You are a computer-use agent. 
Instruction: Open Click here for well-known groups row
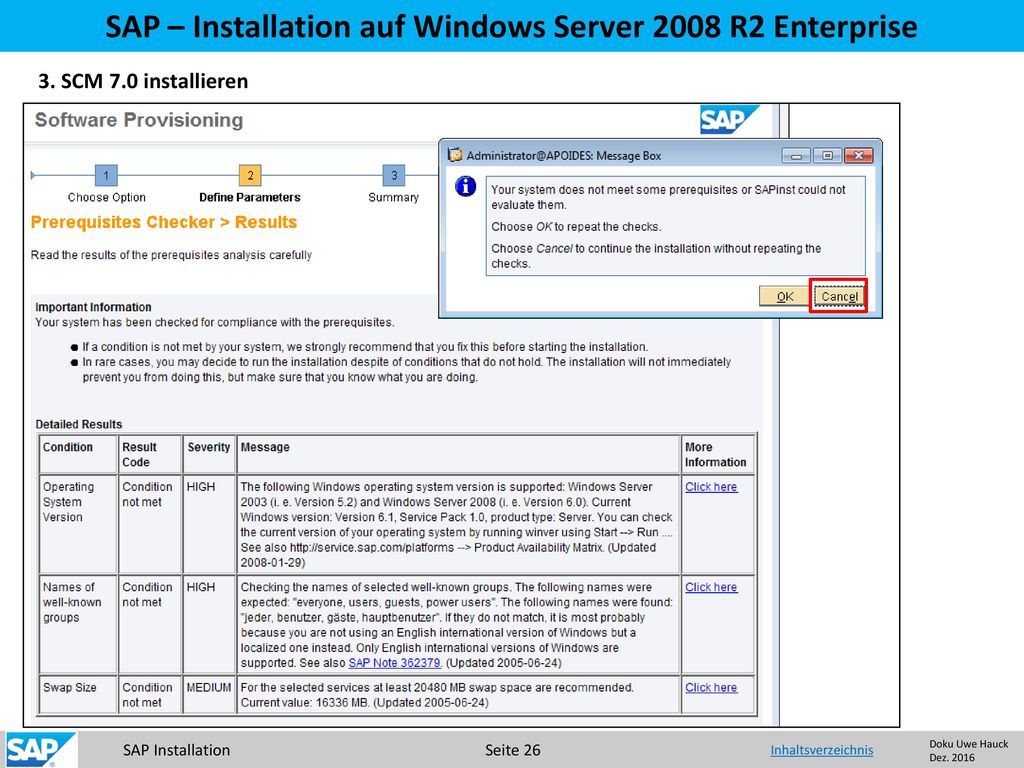click(711, 587)
